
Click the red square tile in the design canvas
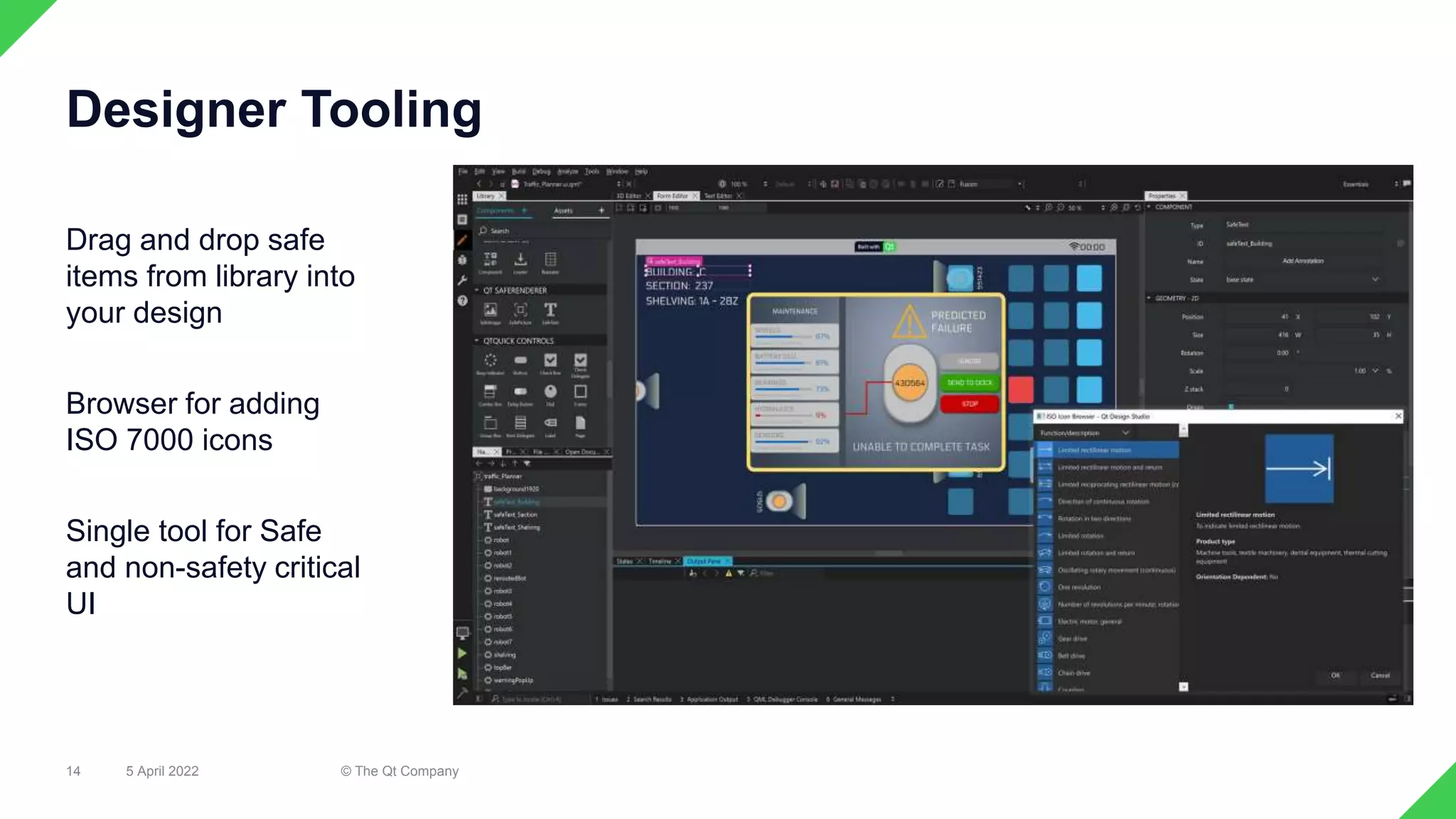[1021, 390]
